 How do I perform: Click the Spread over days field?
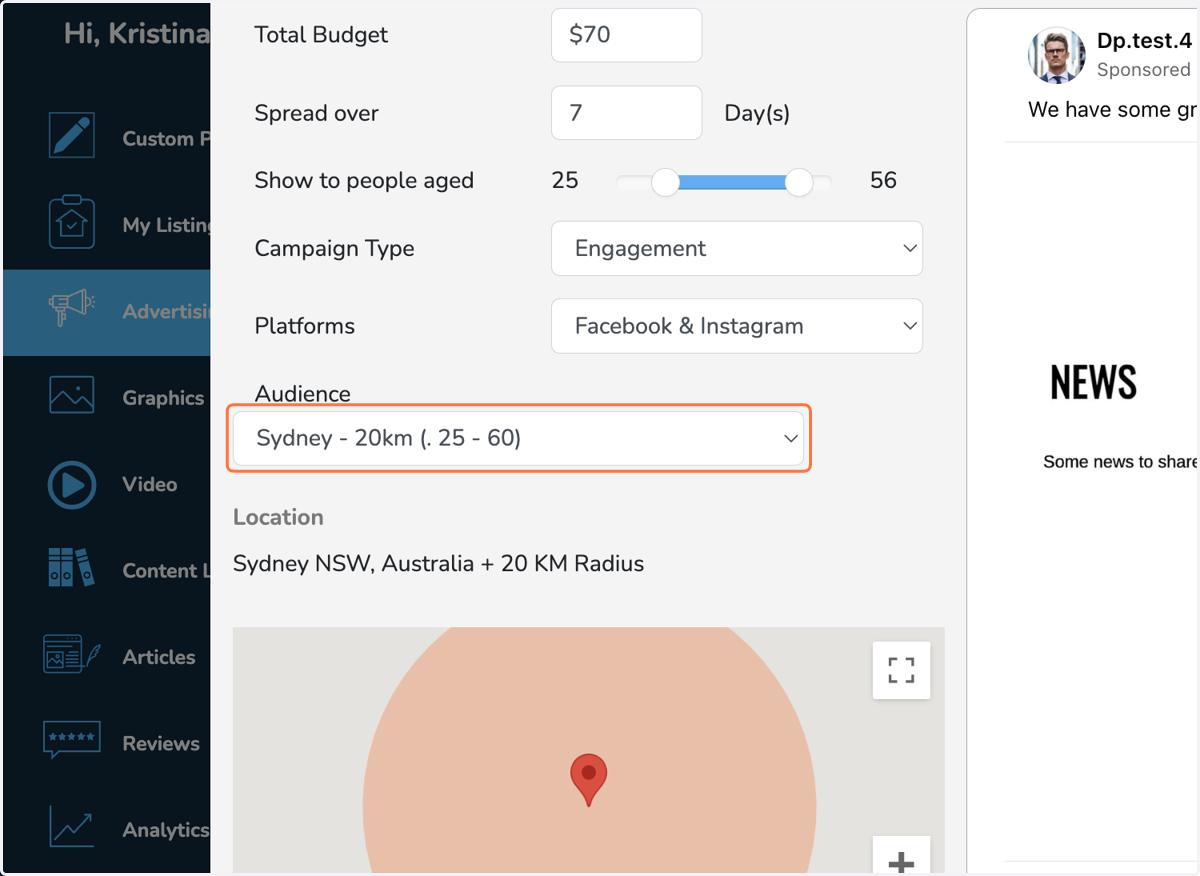pyautogui.click(x=627, y=112)
